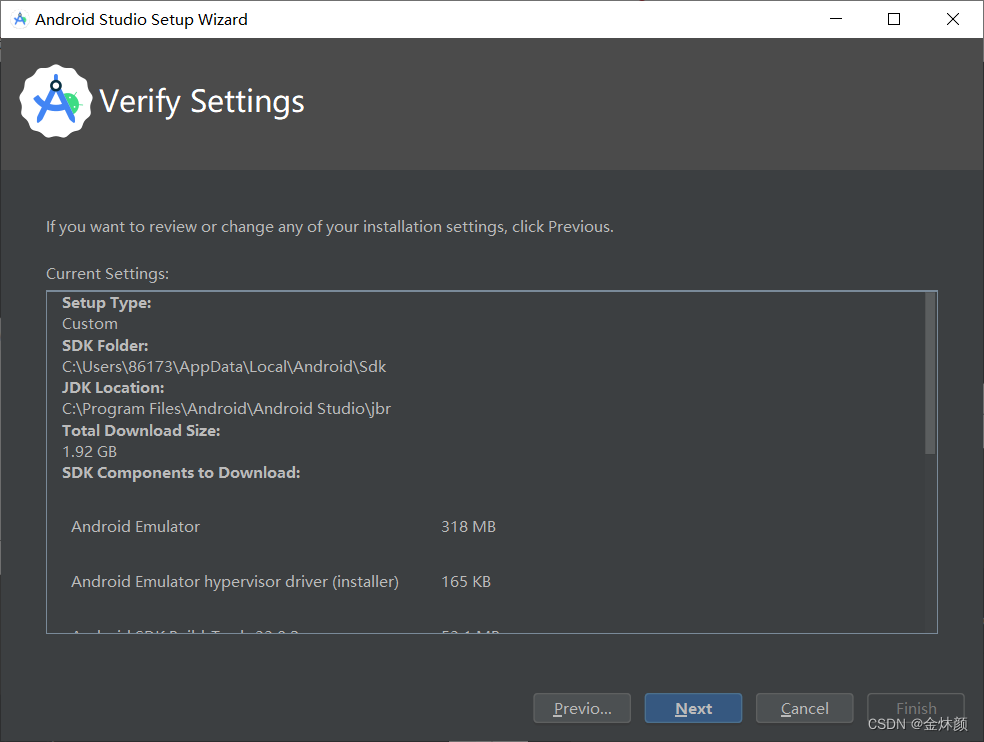
Task: Click the Next button
Action: [693, 708]
